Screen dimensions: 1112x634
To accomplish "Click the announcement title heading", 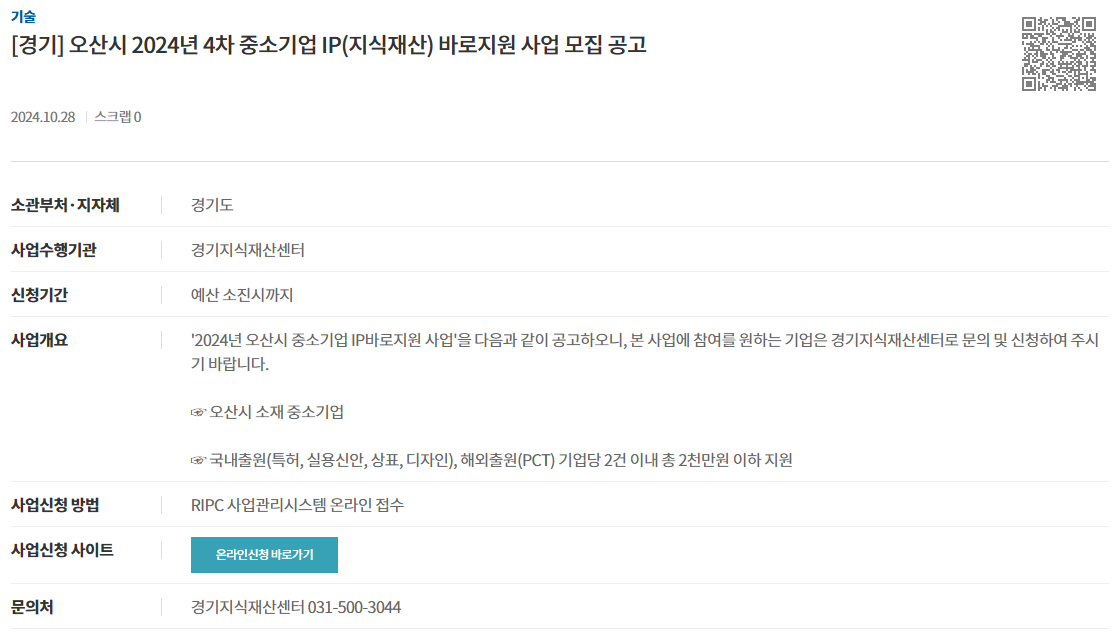I will [x=328, y=45].
